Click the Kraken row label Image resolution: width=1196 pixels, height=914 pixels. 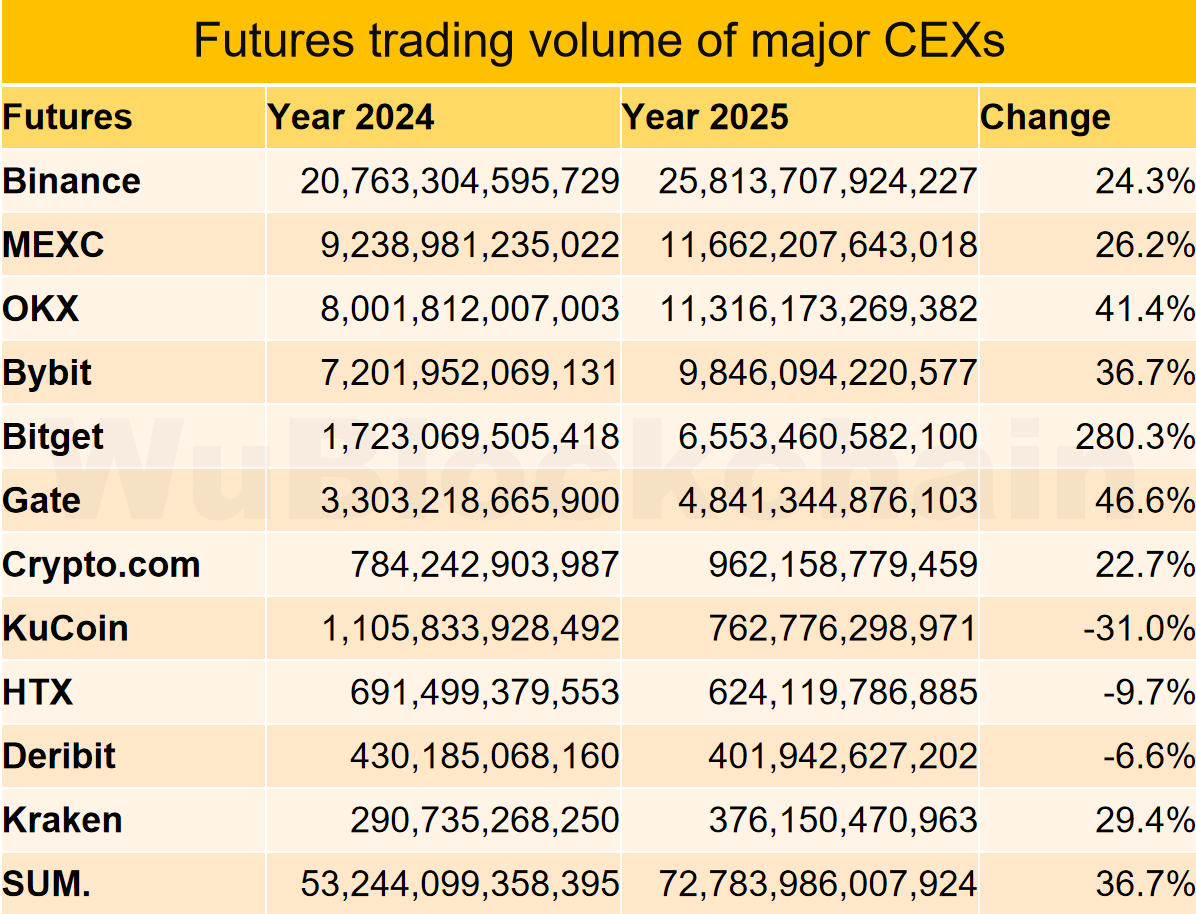point(63,820)
